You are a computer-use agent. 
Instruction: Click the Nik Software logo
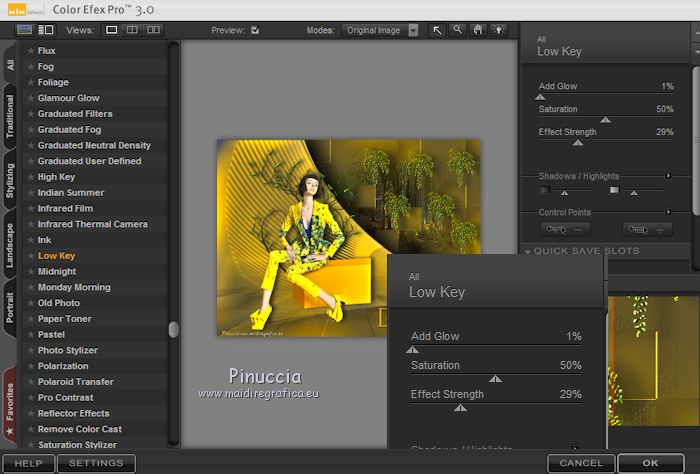pos(25,10)
